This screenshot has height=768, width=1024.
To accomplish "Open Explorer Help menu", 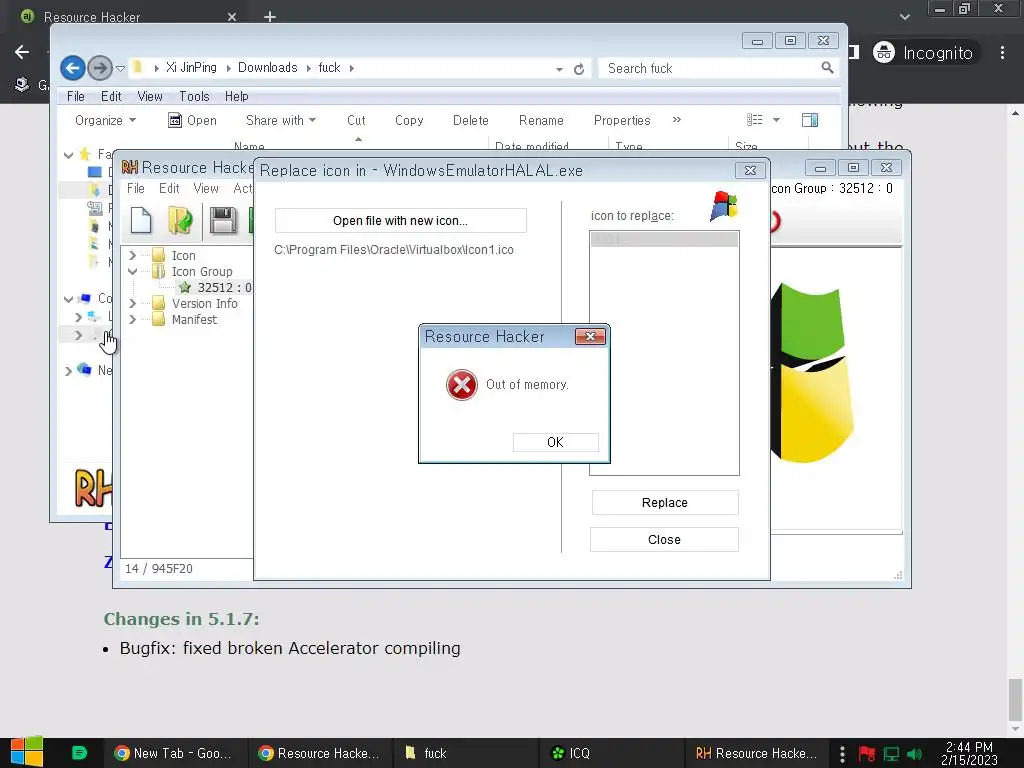I will pos(236,97).
